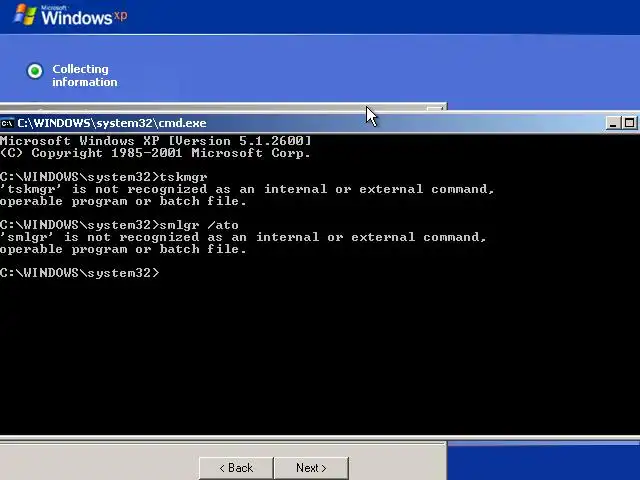Click the "'smlgr' is not recognized" error line

[x=243, y=237]
